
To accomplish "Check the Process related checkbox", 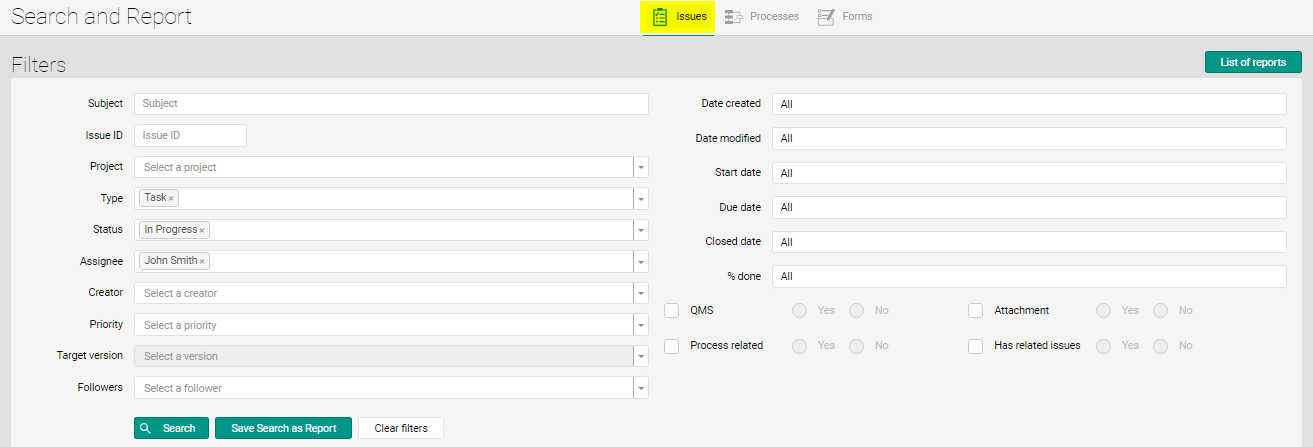I will click(672, 346).
